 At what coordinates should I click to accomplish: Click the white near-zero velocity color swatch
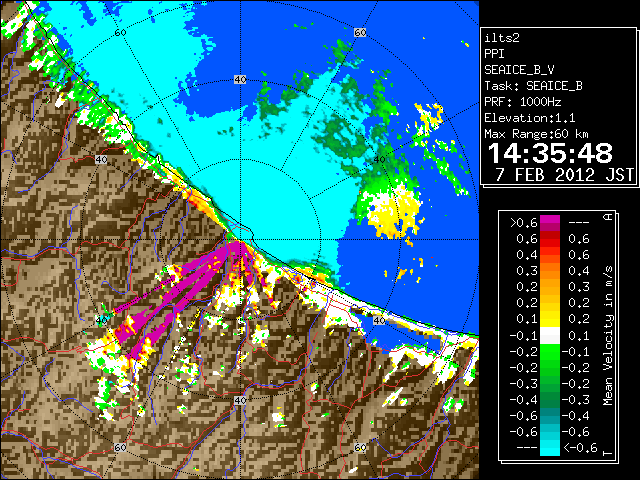tap(550, 336)
